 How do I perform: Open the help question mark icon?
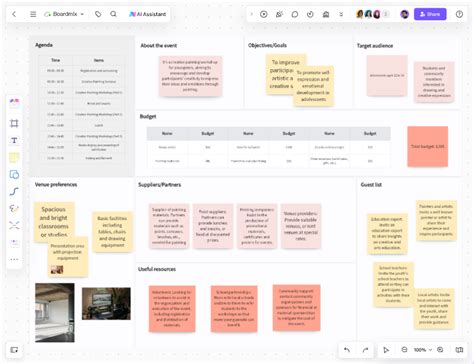click(459, 14)
